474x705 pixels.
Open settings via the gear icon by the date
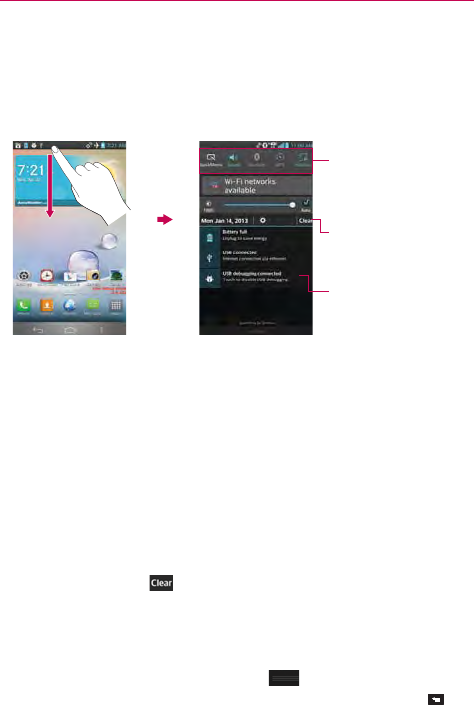(x=263, y=220)
